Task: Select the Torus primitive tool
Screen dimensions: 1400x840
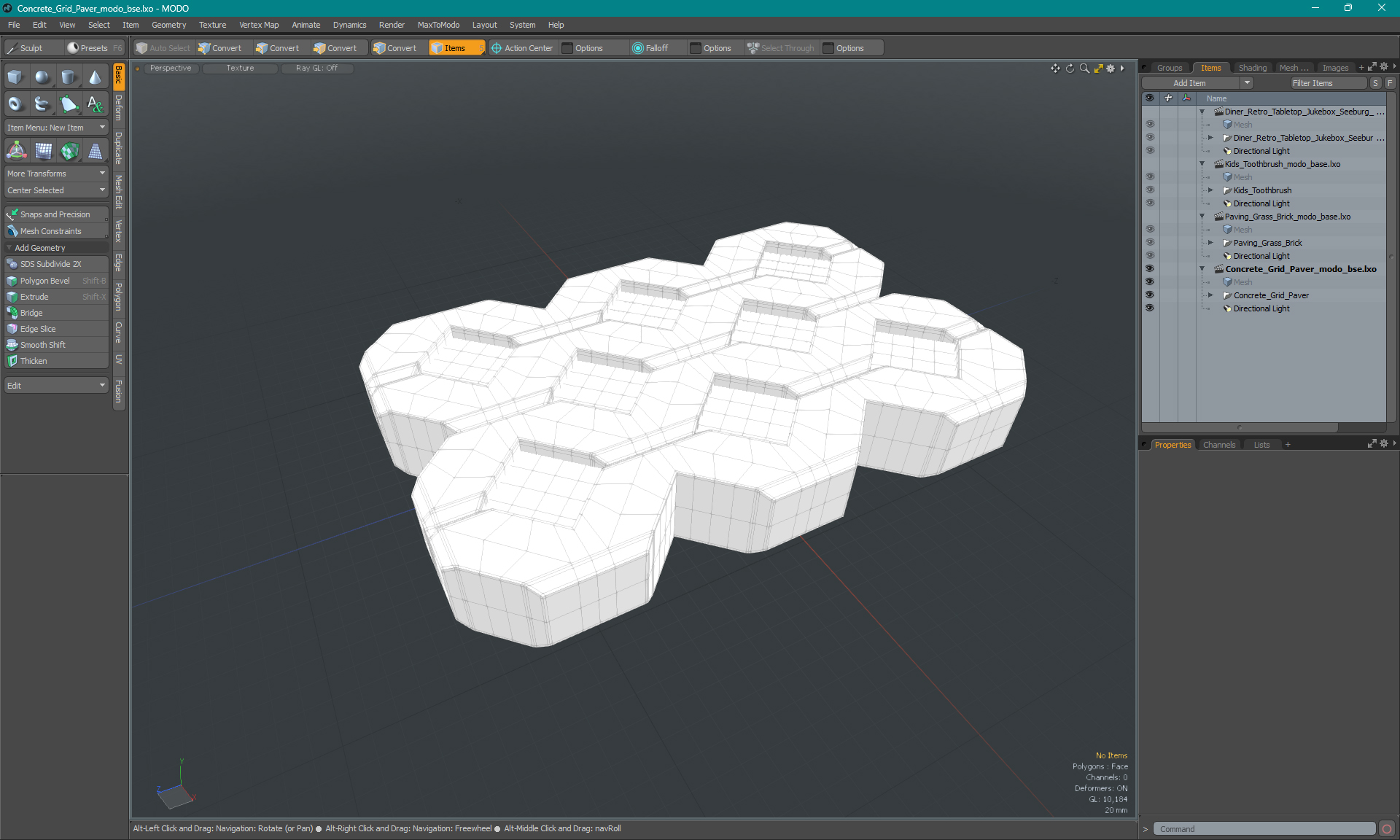Action: (16, 104)
